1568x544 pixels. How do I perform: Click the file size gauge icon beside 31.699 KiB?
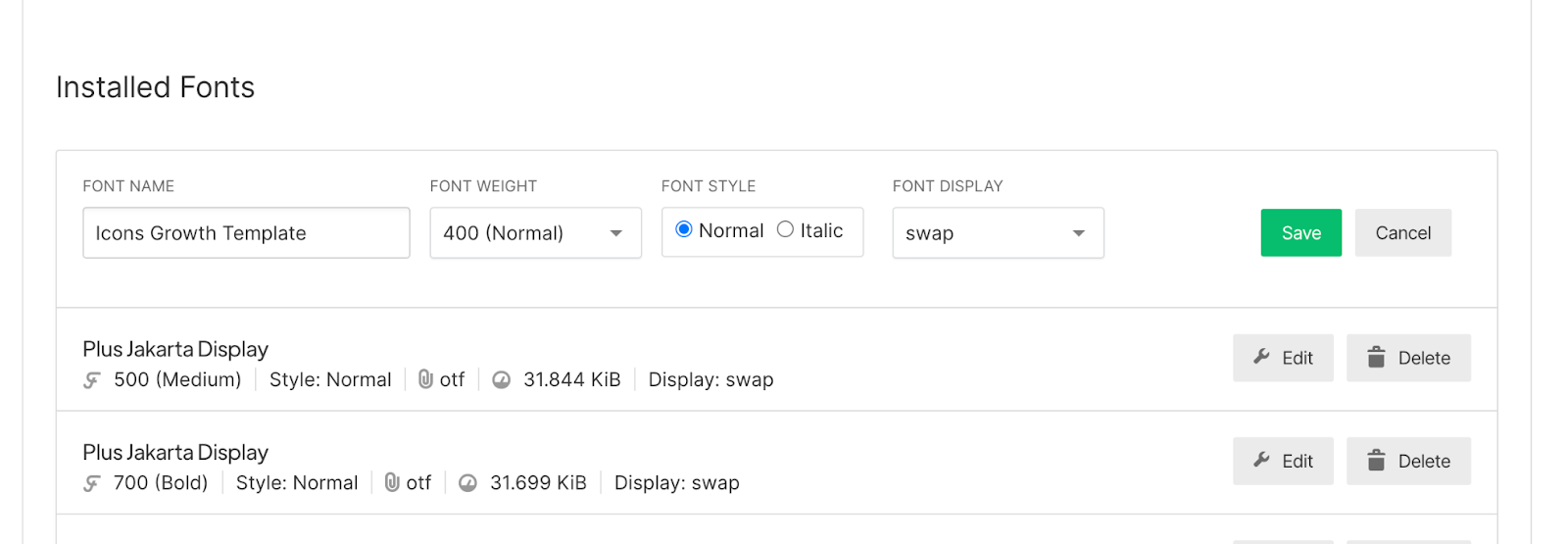point(468,483)
